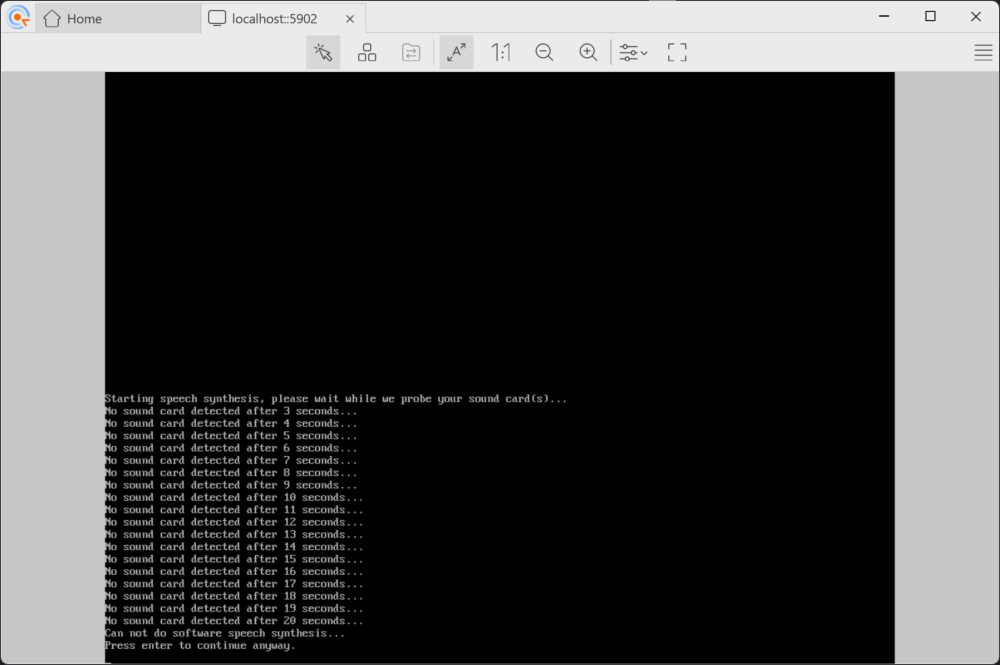
Task: Enter fullscreen mode
Action: 676,52
